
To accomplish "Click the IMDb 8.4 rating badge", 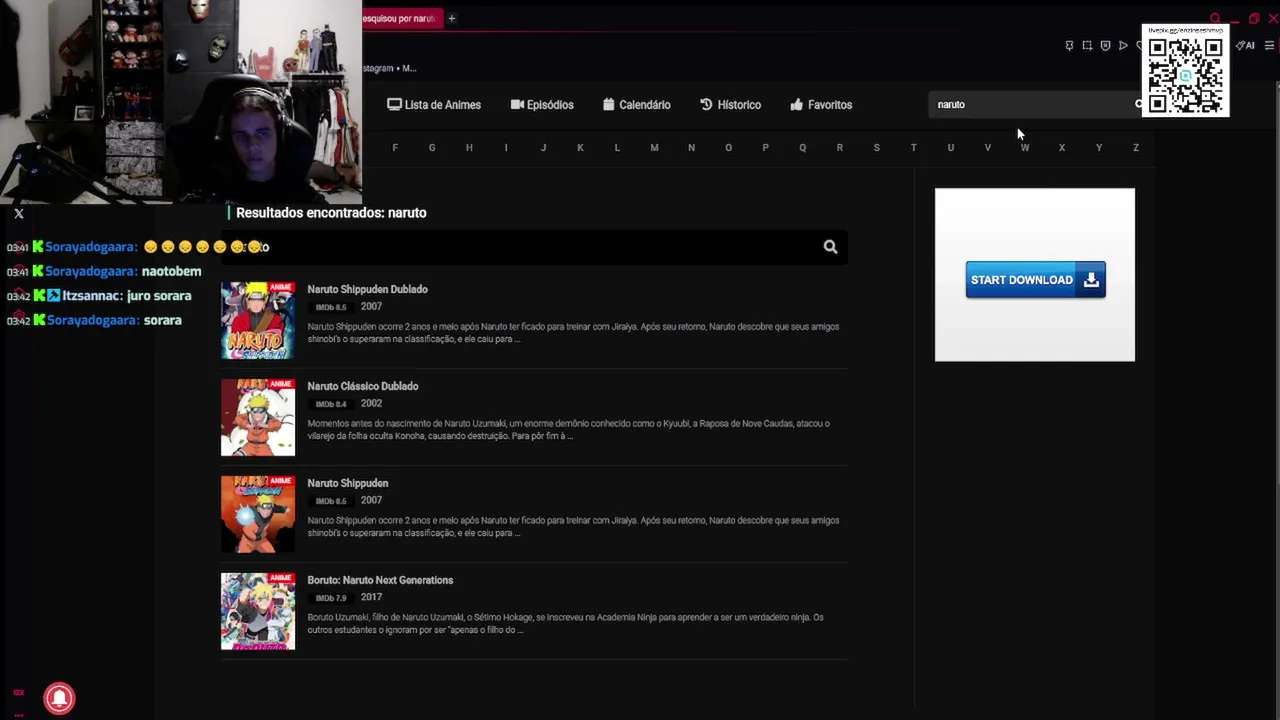I will (330, 404).
